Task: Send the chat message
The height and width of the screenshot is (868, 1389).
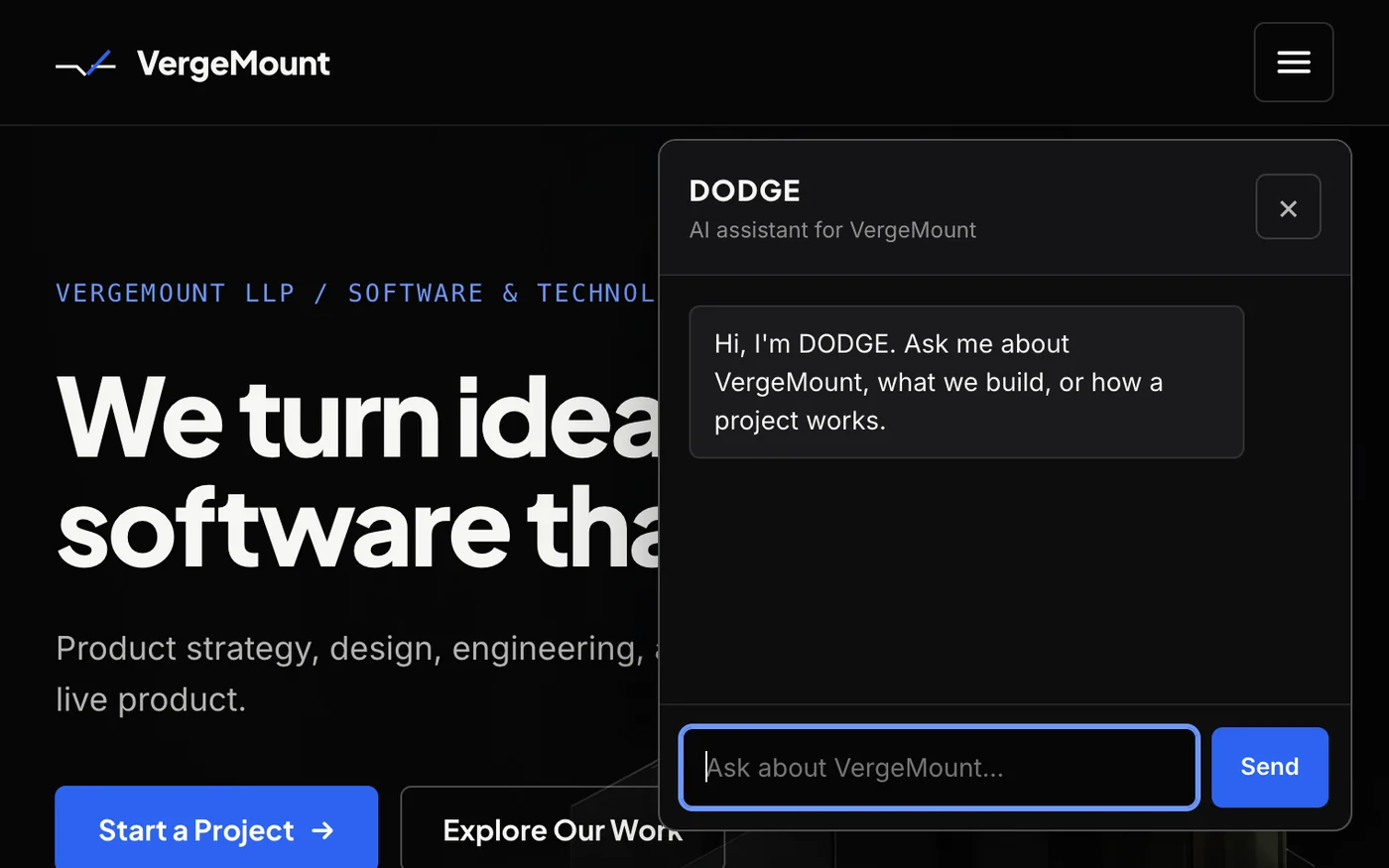Action: pyautogui.click(x=1269, y=767)
